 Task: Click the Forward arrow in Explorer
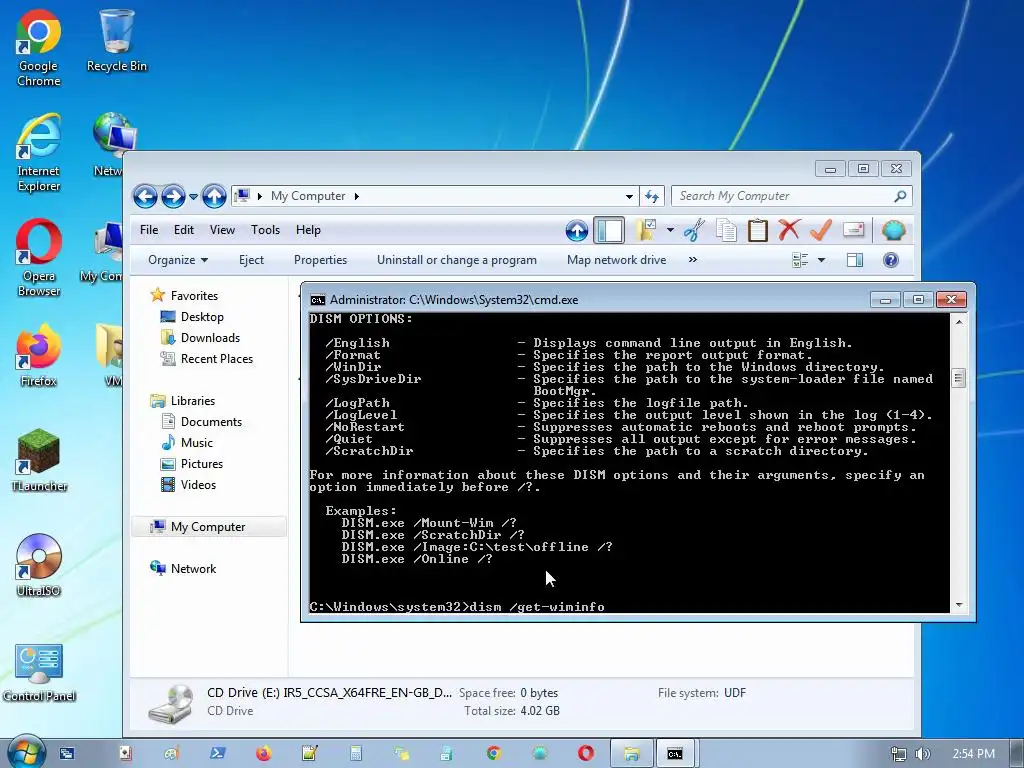[173, 196]
